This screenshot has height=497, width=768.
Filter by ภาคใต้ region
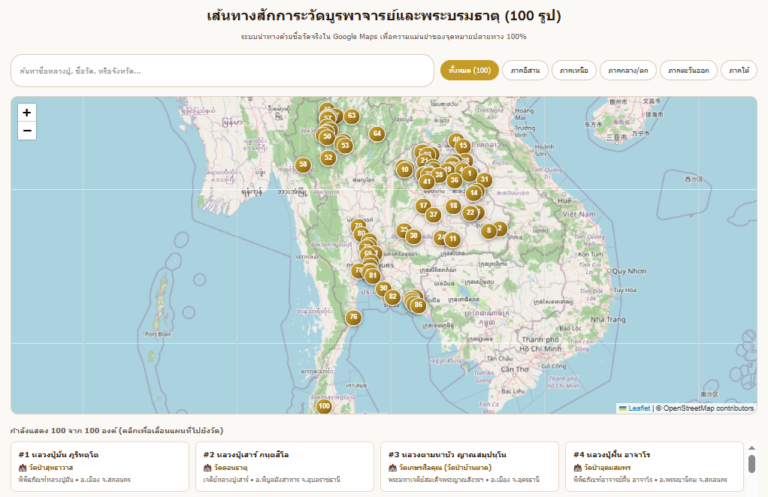(x=739, y=71)
